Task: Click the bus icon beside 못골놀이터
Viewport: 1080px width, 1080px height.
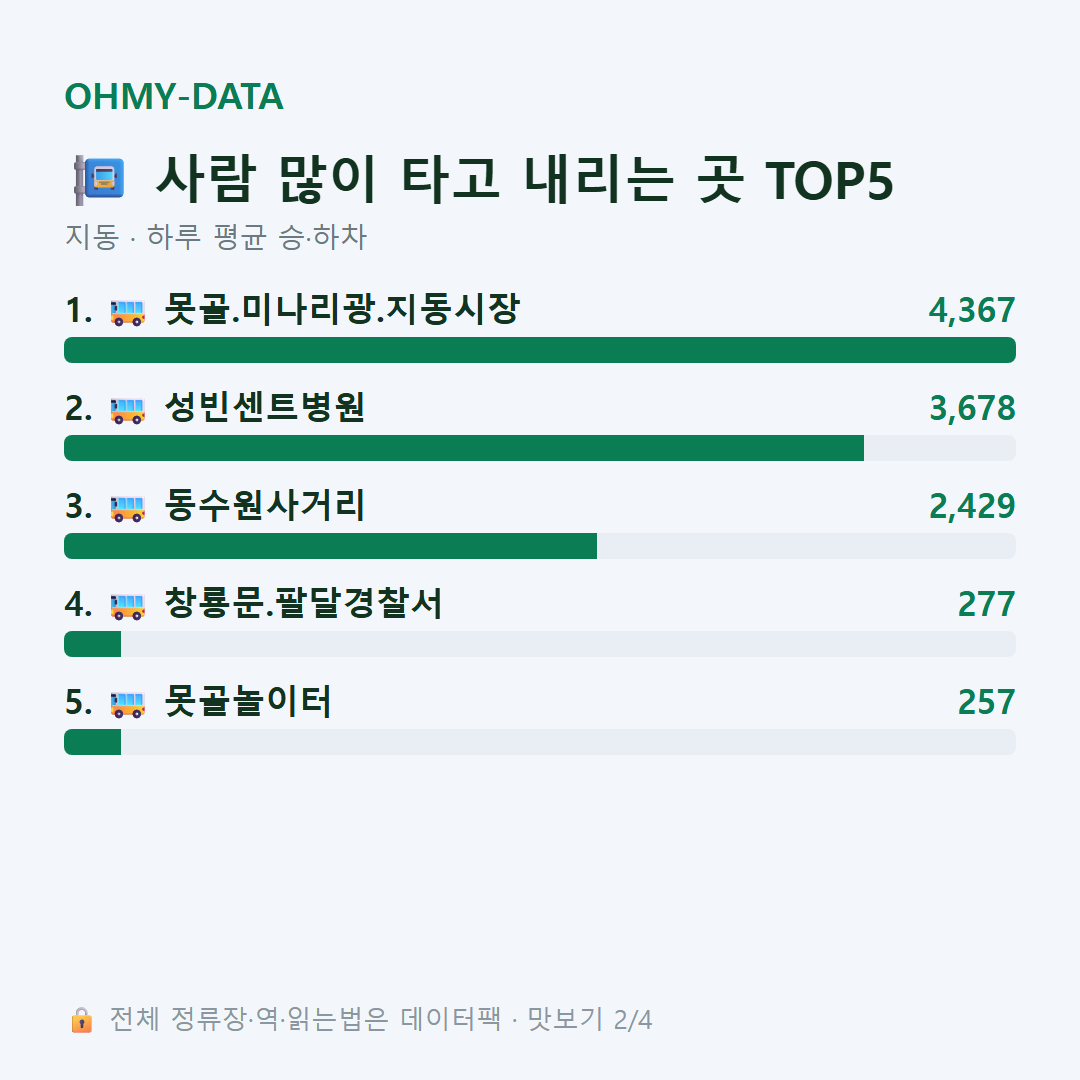Action: pos(128,703)
